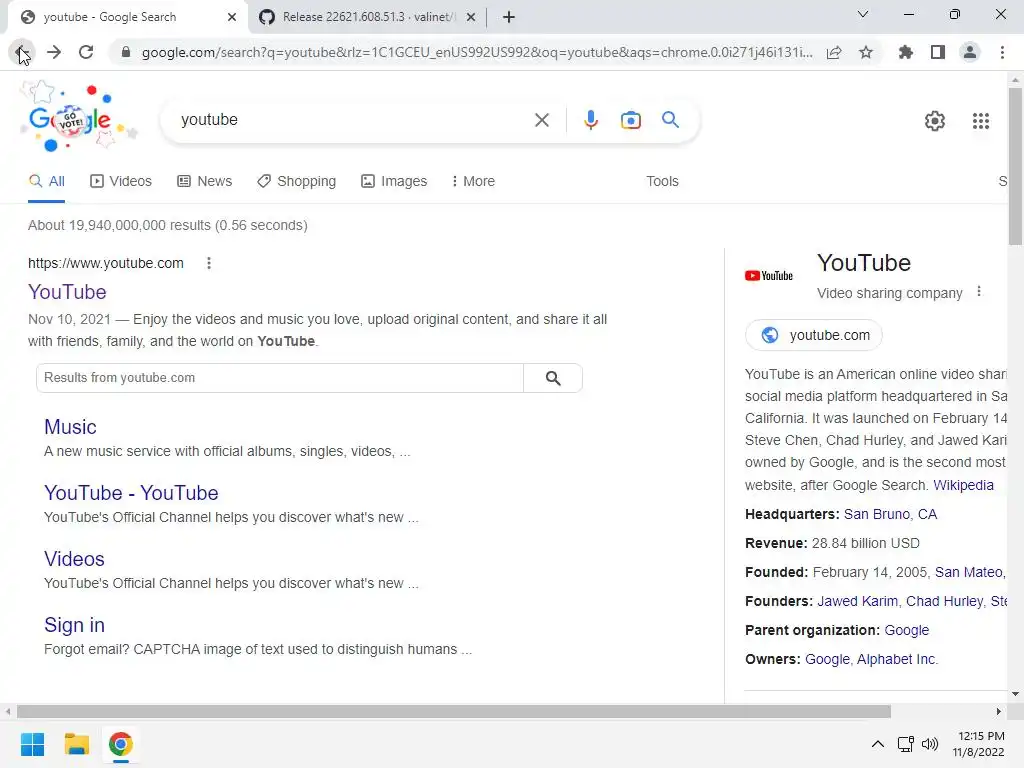The width and height of the screenshot is (1024, 768).
Task: Open the main YouTube result title
Action: (67, 292)
